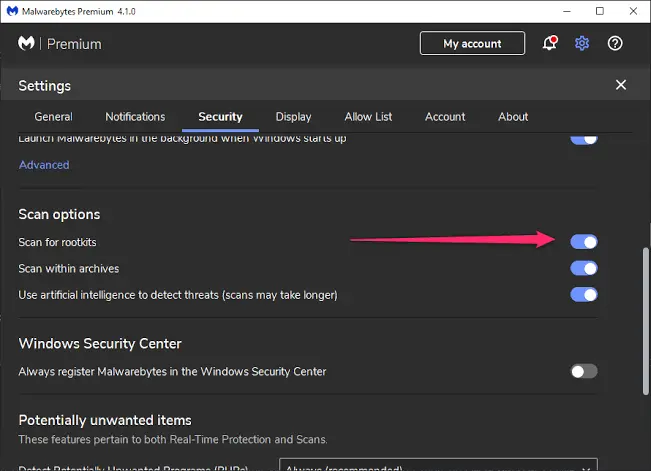Select the Notifications tab
This screenshot has height=471, width=651.
click(135, 117)
